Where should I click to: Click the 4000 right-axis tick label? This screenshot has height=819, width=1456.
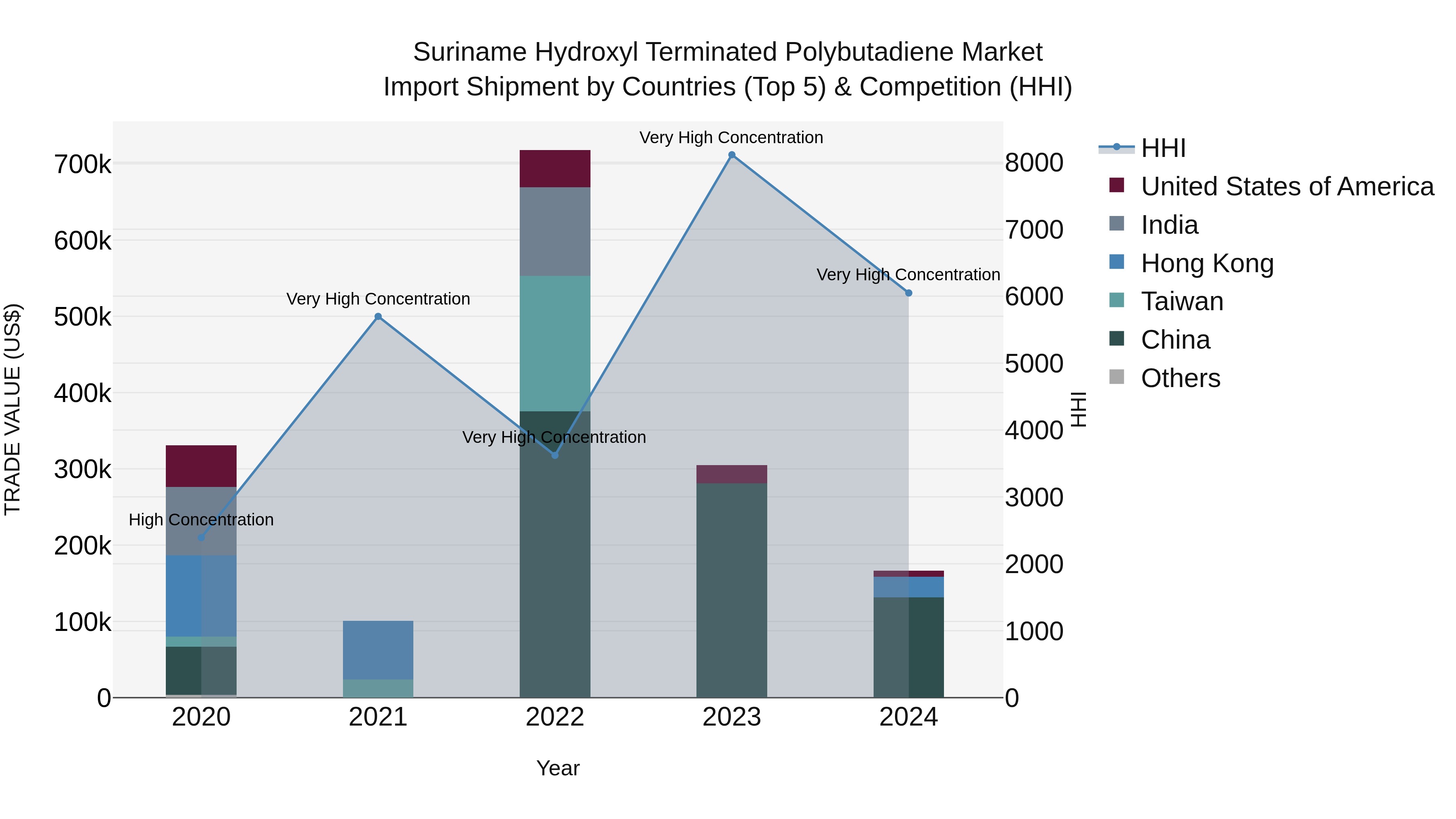[x=1034, y=430]
